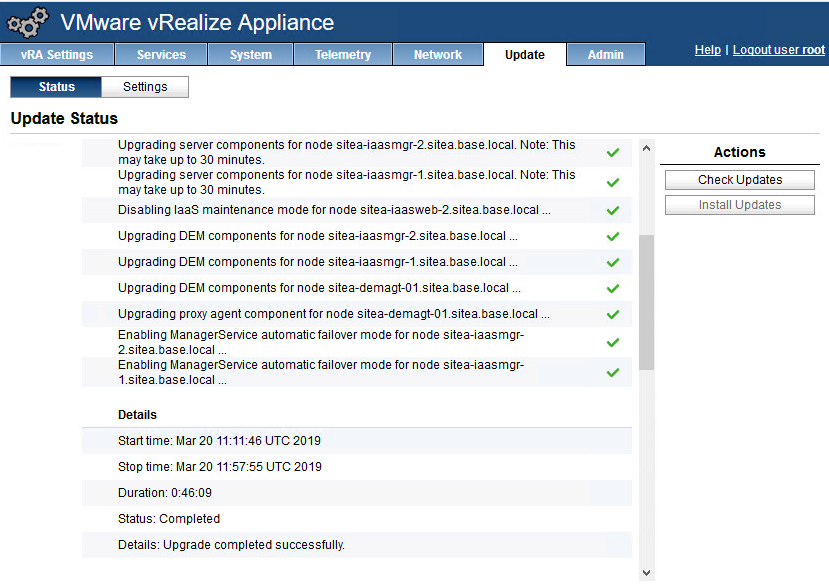Click checkmark for DEM upgrade on sitea-iaasmgr-1
Screen dimensions: 829x587
pos(613,263)
